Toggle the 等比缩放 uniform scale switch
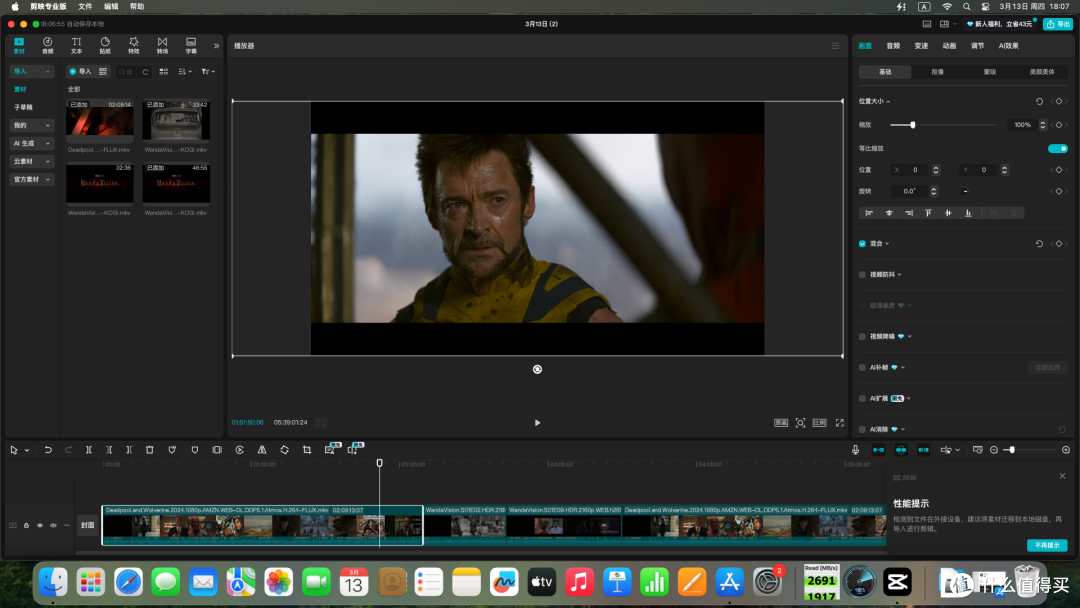The width and height of the screenshot is (1080, 608). [1058, 148]
